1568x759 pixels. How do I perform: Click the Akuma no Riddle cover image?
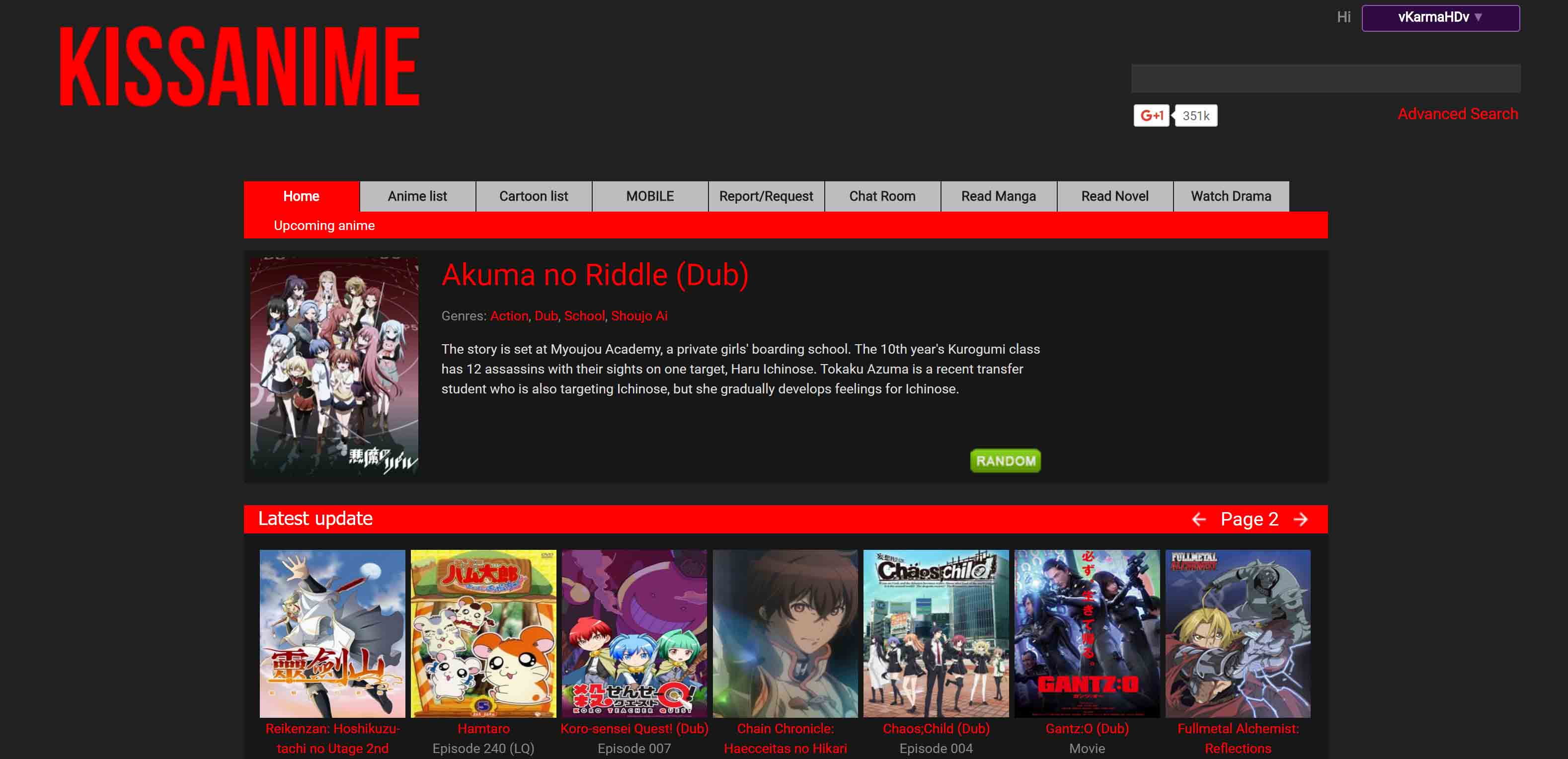click(x=334, y=367)
